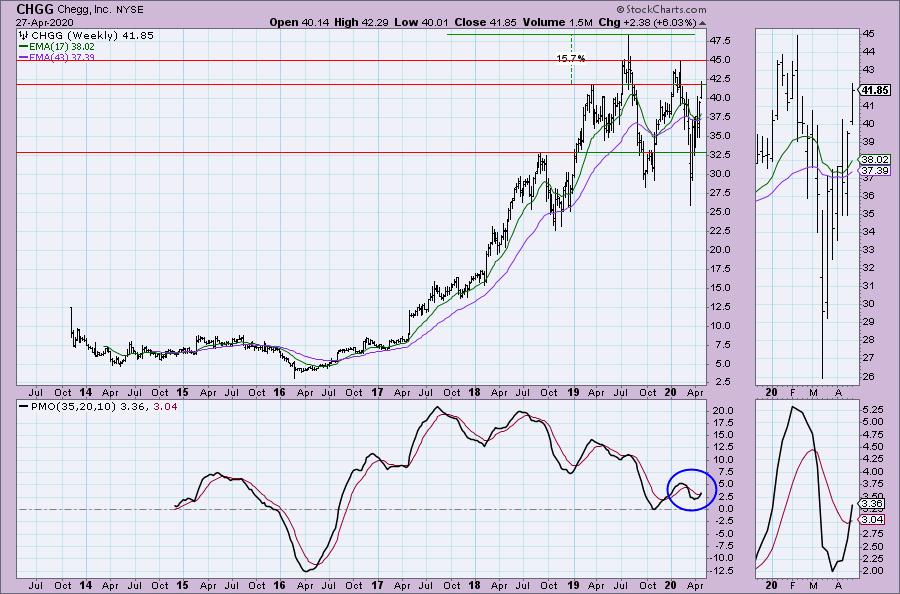This screenshot has height=594, width=900.
Task: Click the boxed 41.85 price tag on zoom panel
Action: click(875, 90)
